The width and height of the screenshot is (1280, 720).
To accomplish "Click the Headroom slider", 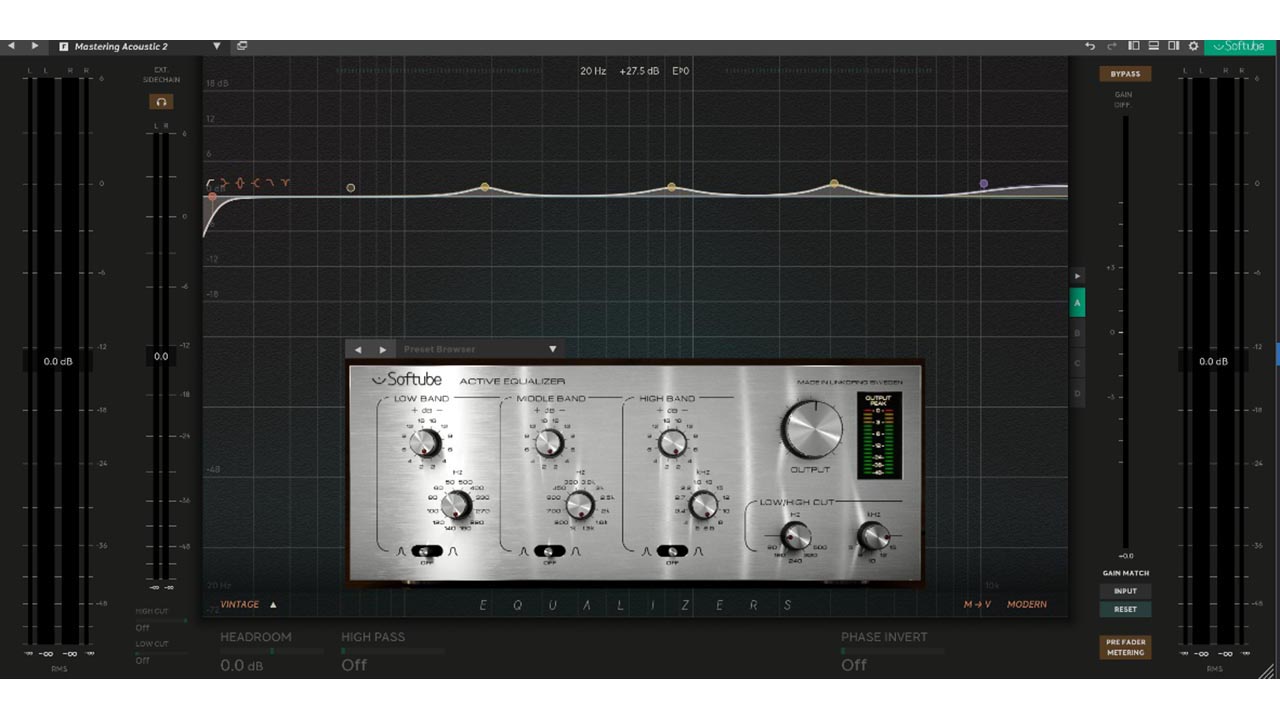I will coord(271,651).
